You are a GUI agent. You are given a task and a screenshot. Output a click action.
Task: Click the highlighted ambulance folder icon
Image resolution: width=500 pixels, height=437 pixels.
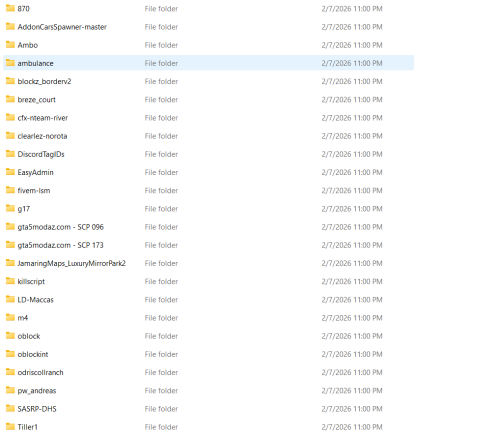pyautogui.click(x=10, y=63)
